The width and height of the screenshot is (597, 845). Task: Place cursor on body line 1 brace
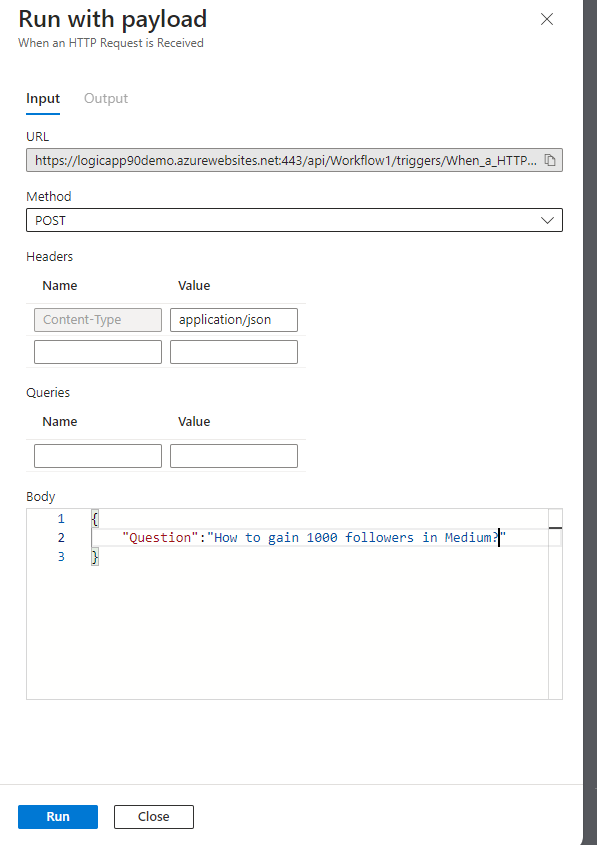95,519
